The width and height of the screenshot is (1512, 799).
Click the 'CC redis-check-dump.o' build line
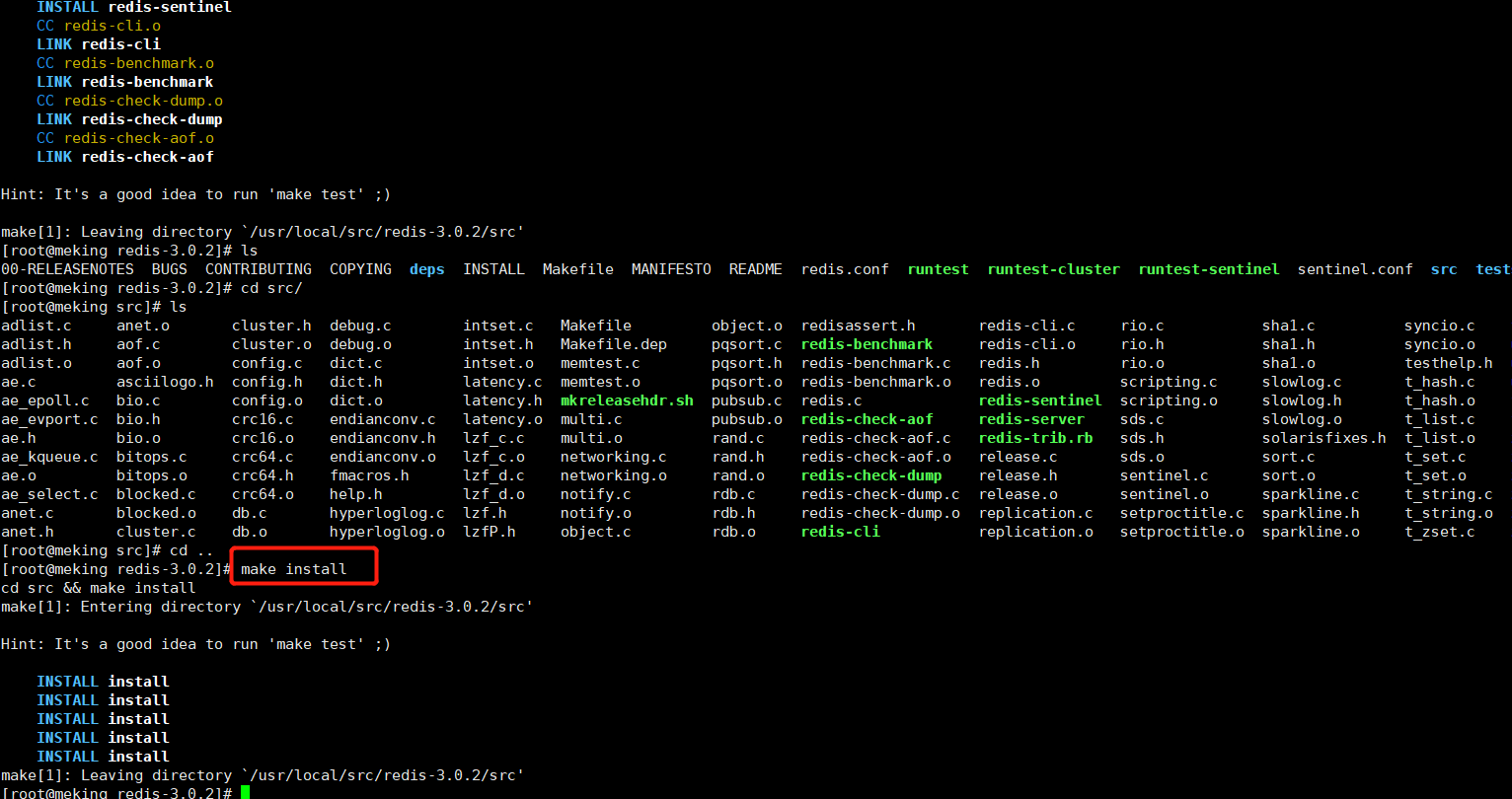129,101
